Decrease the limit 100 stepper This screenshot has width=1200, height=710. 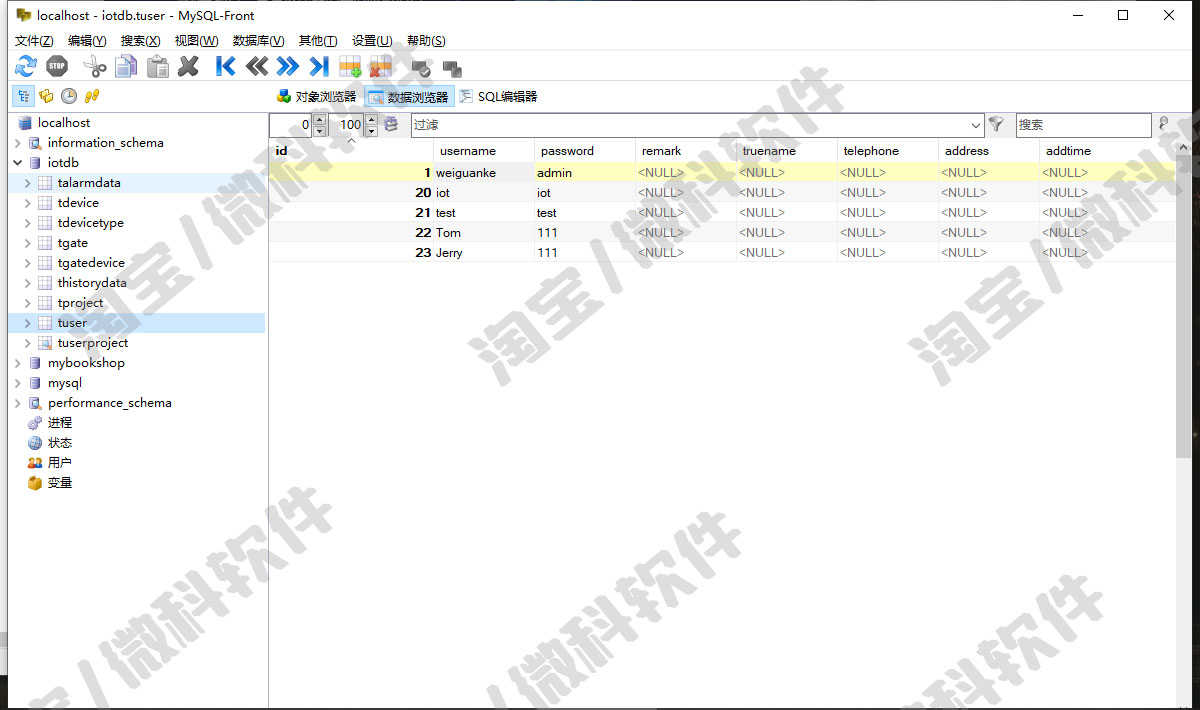pyautogui.click(x=371, y=131)
